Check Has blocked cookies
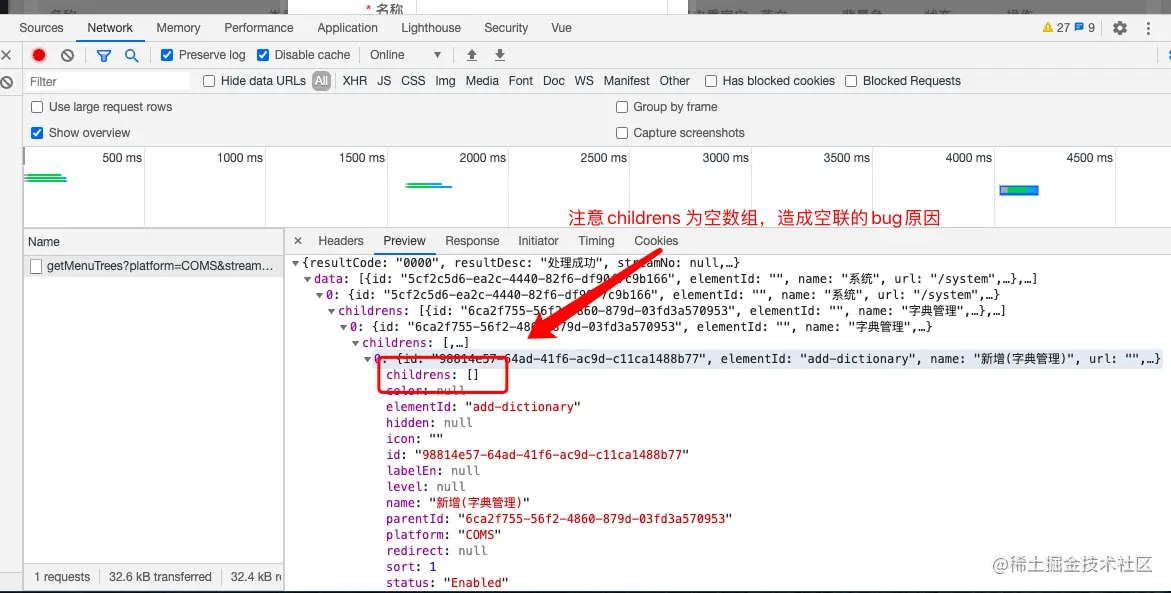The height and width of the screenshot is (593, 1171). tap(711, 81)
